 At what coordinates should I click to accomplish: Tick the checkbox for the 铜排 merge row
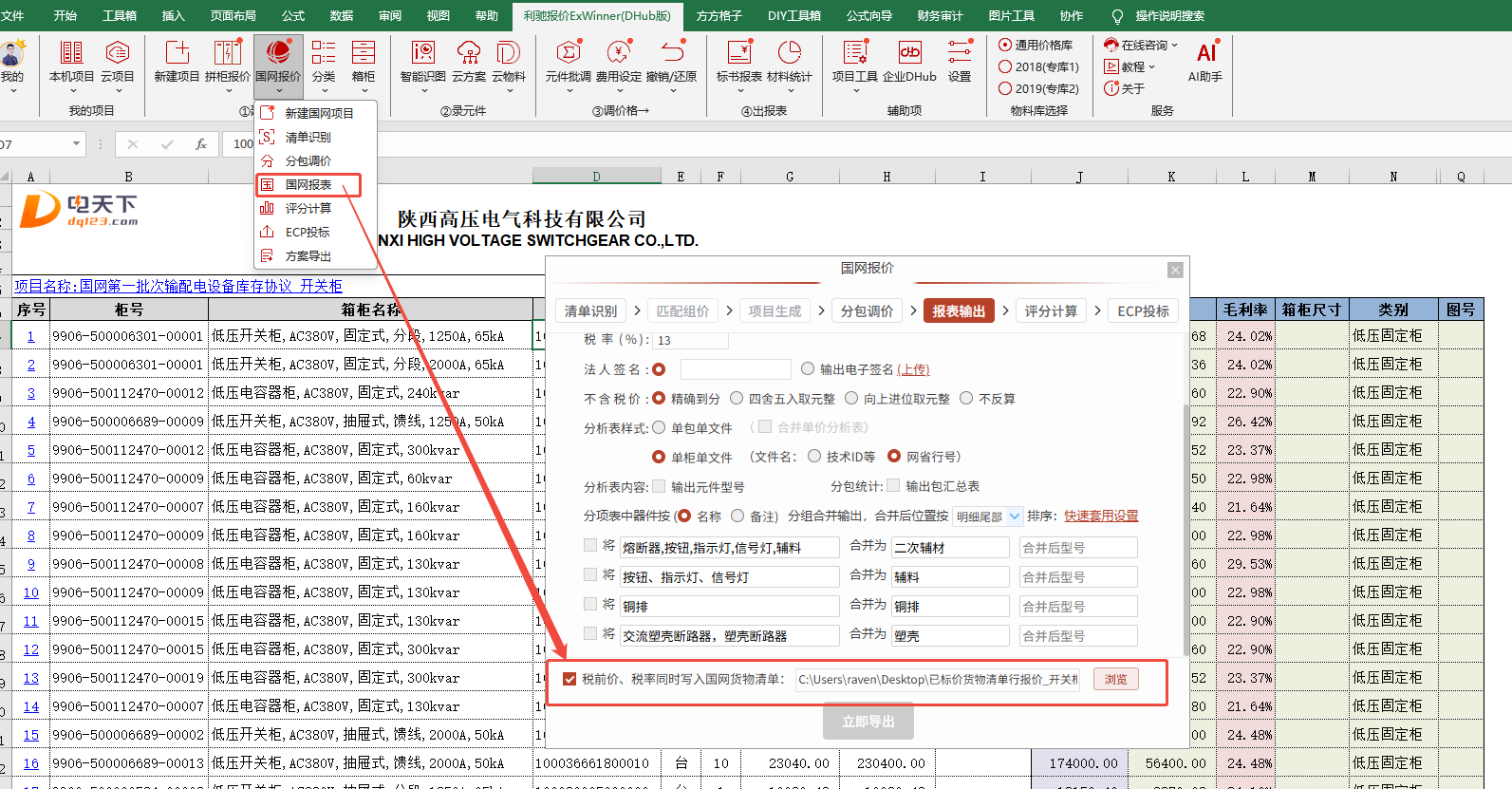click(x=590, y=604)
